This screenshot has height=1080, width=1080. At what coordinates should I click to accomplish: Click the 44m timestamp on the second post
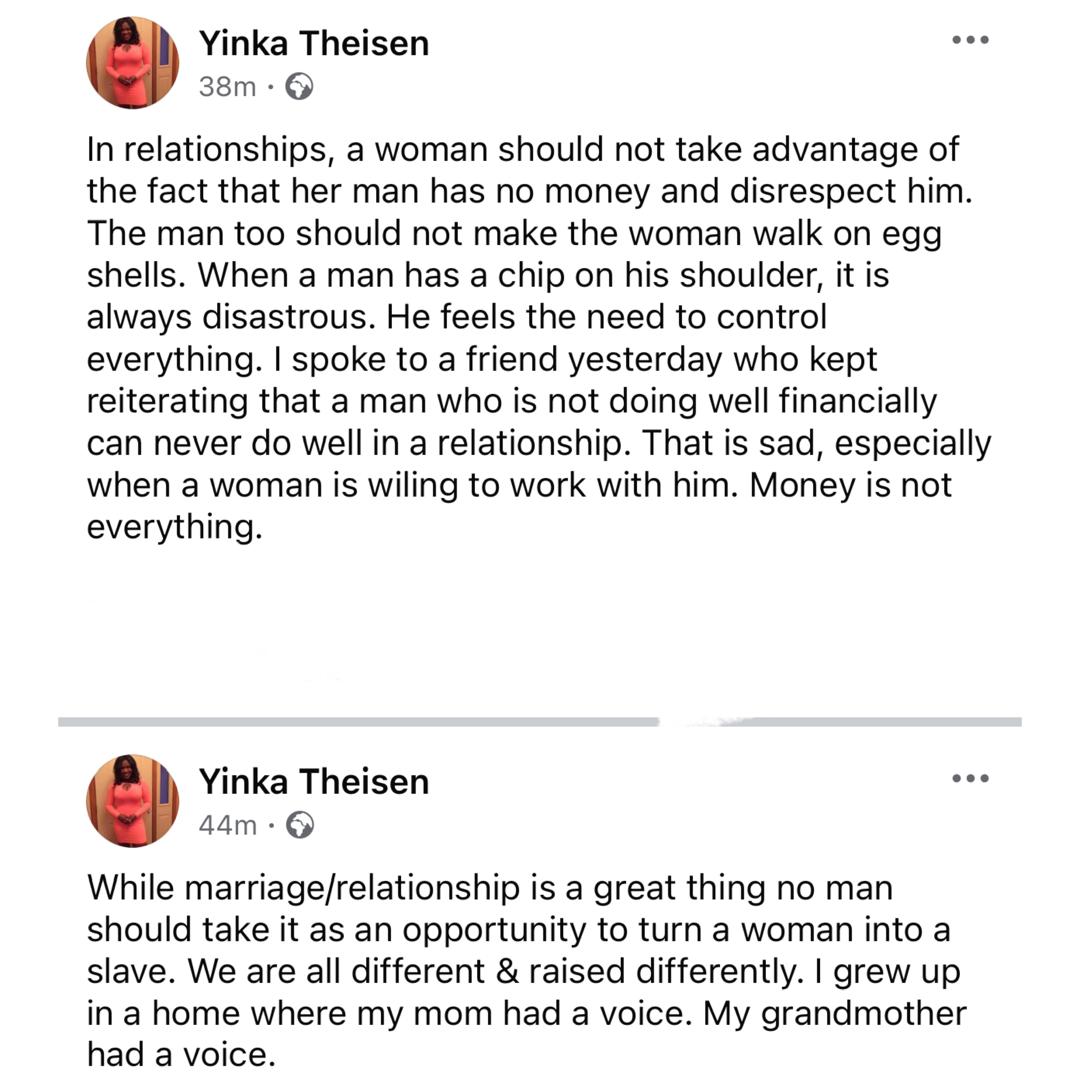click(x=227, y=825)
